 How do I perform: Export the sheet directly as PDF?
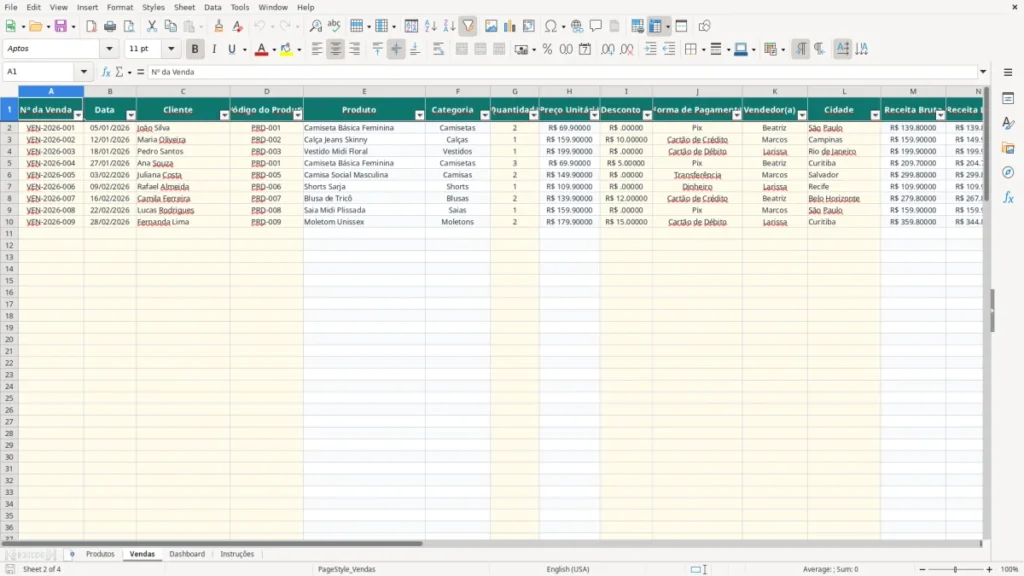91,26
